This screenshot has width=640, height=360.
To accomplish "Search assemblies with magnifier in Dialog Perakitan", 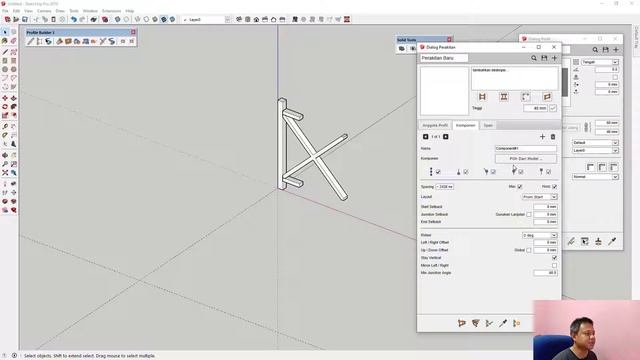I will pos(534,58).
